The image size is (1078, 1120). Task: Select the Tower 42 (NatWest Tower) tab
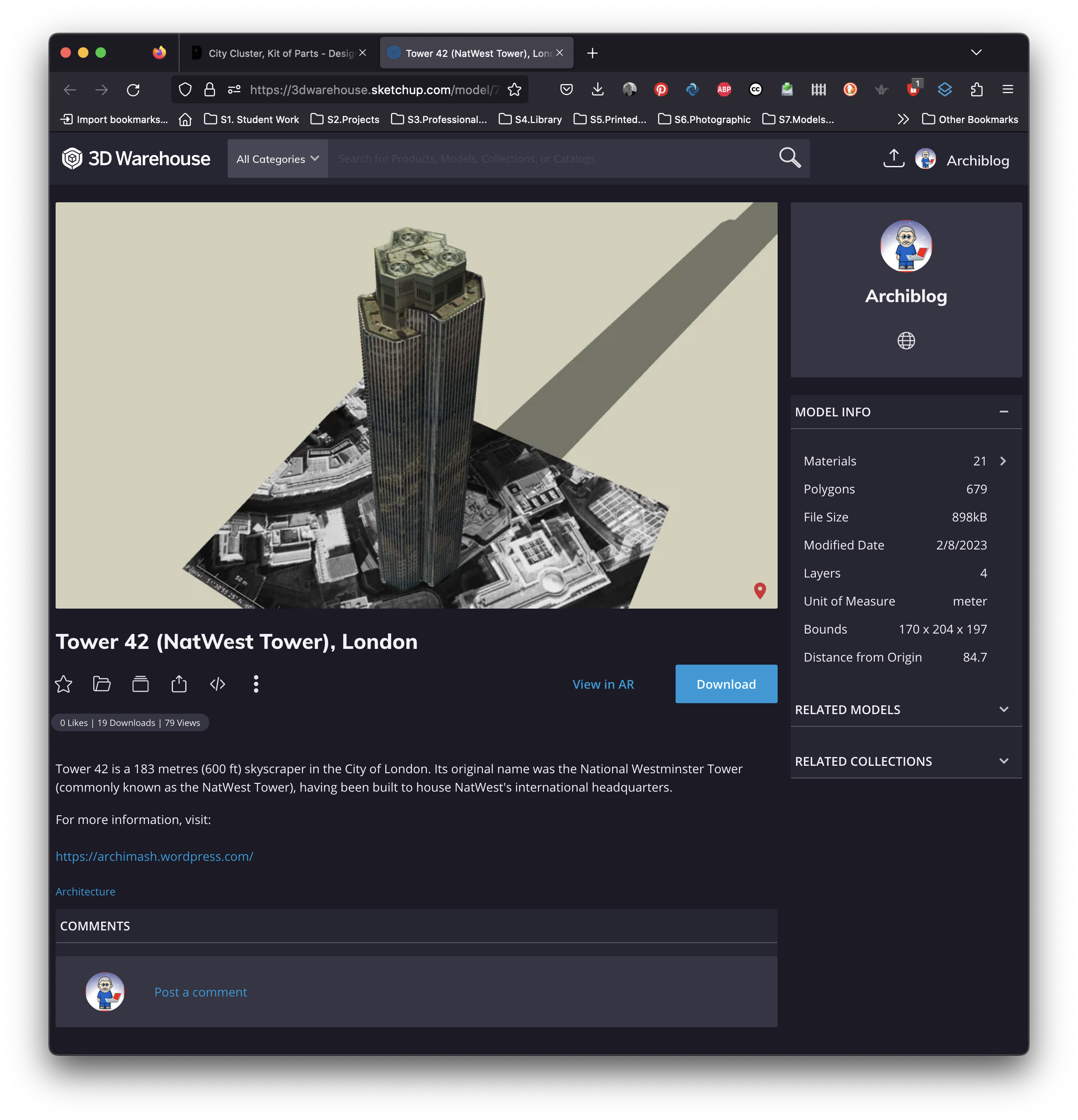click(476, 53)
